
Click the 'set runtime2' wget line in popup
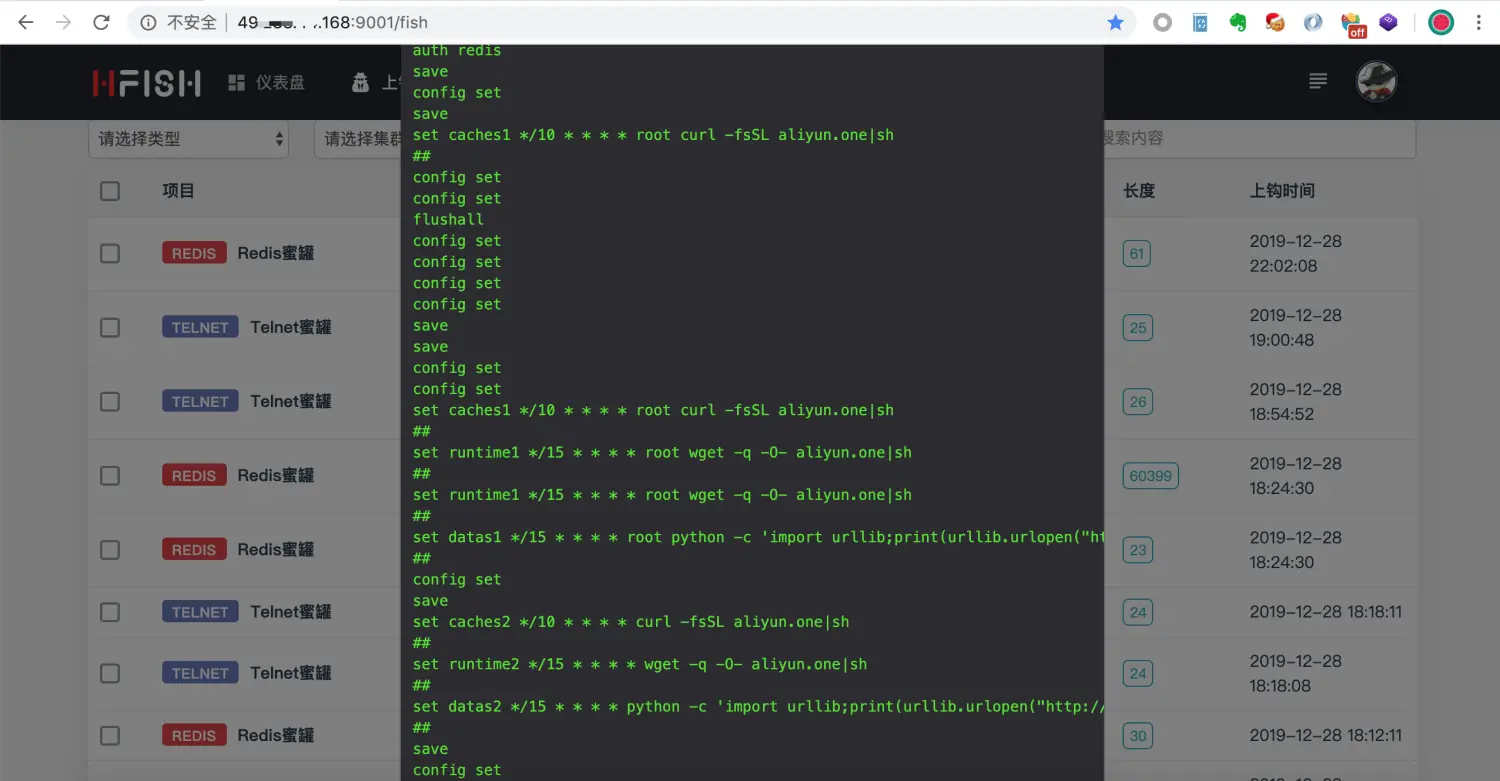[x=640, y=664]
